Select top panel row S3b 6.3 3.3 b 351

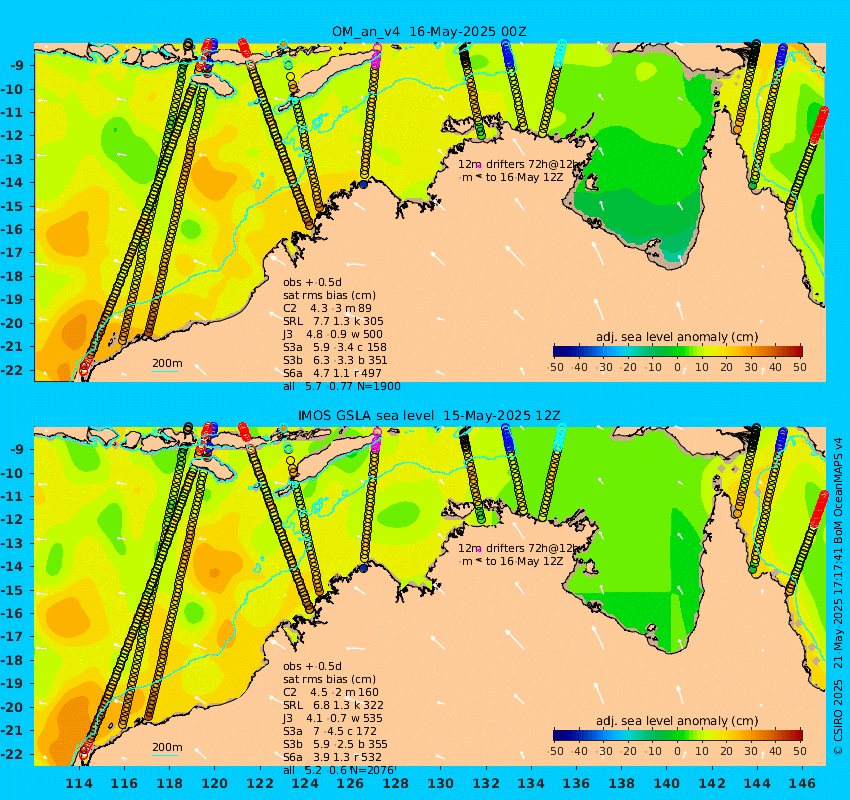[335, 360]
